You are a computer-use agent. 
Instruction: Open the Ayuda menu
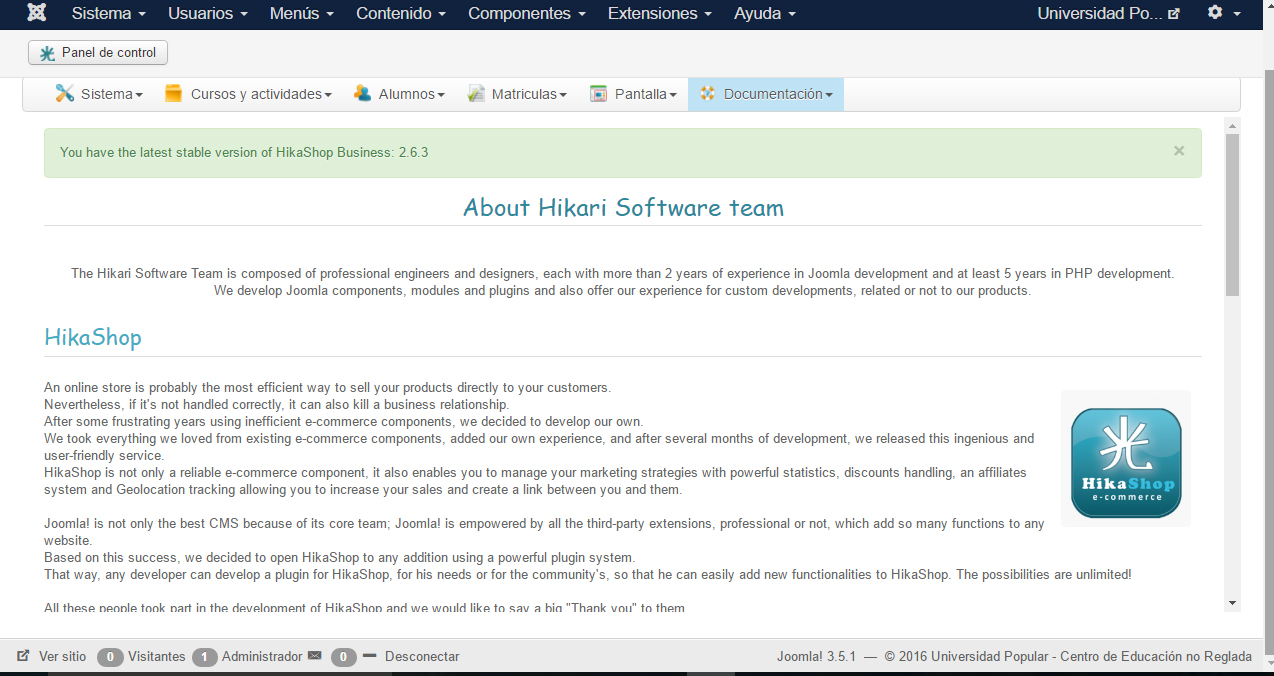coord(765,14)
